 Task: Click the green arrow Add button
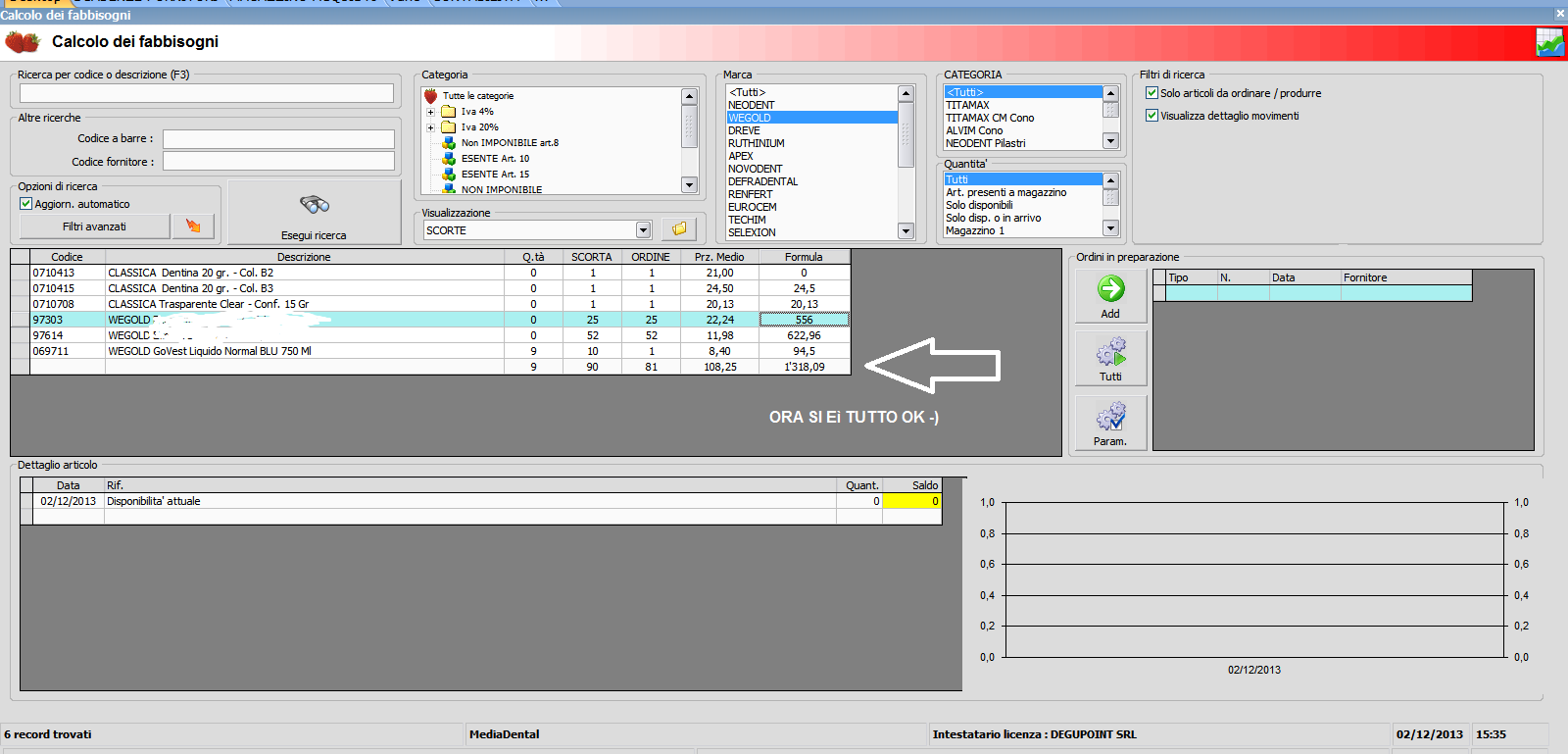click(1110, 296)
